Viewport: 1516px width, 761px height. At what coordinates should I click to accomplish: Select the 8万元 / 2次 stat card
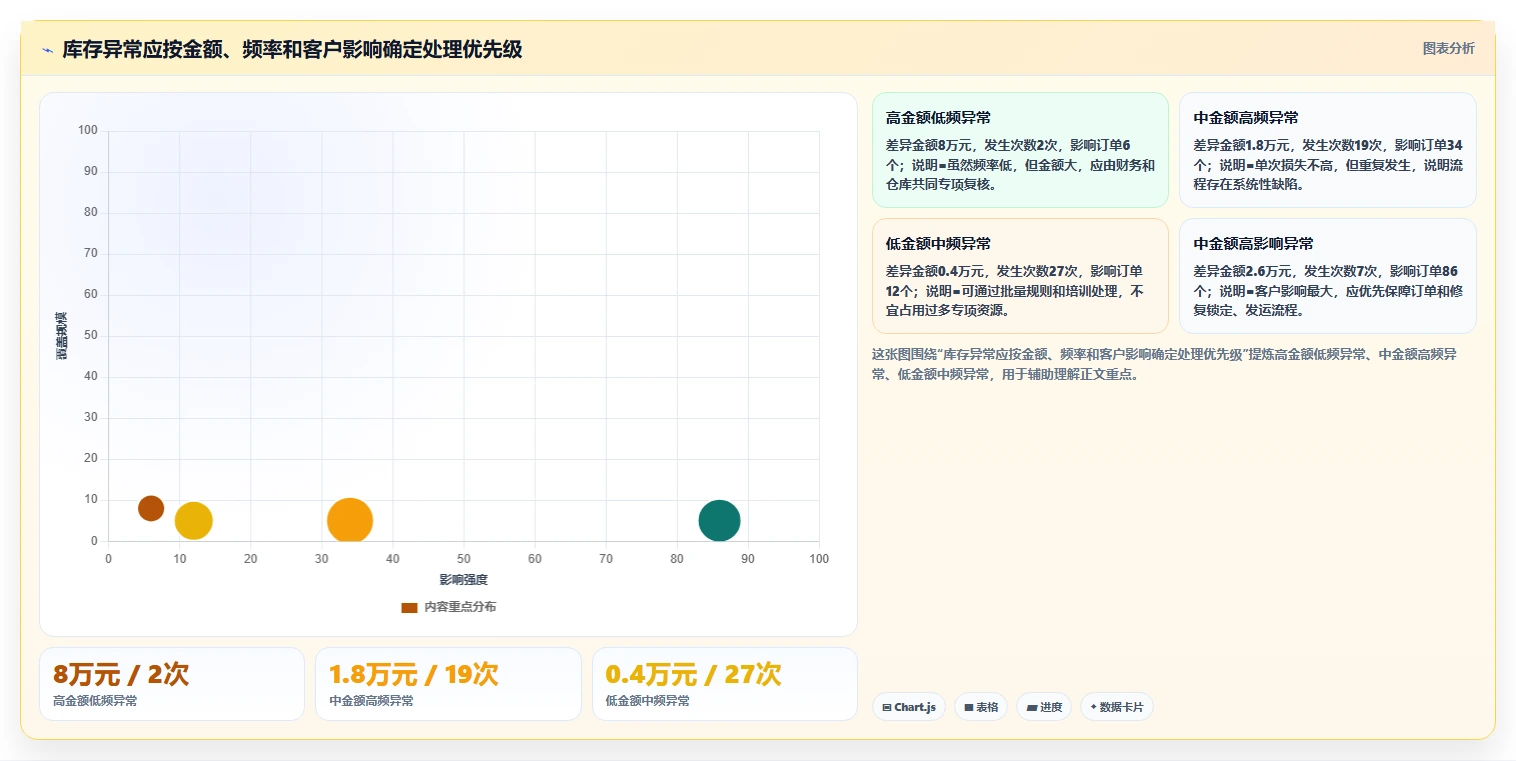172,684
